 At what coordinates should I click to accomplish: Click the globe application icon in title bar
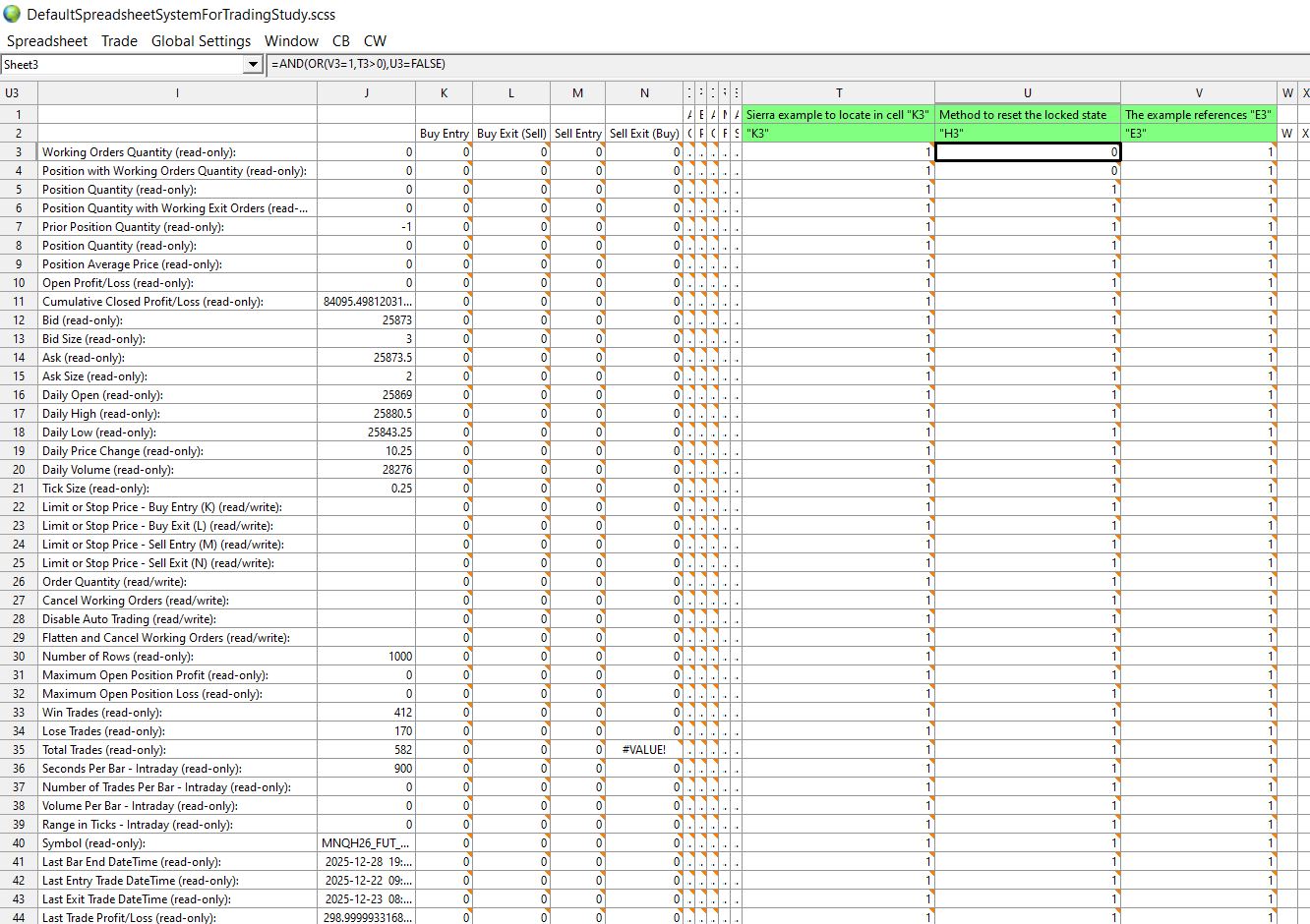click(x=12, y=15)
